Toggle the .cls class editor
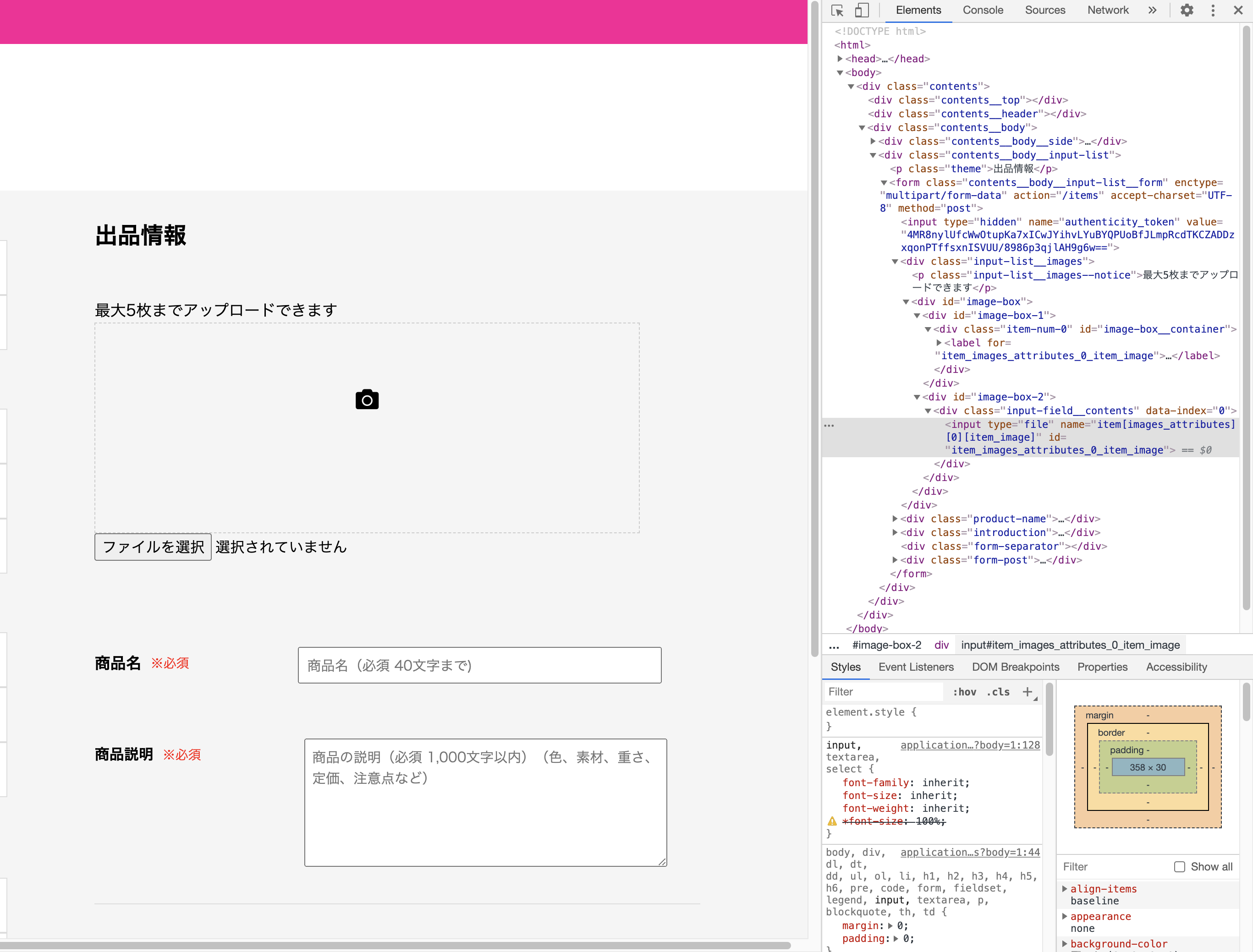 pyautogui.click(x=998, y=691)
